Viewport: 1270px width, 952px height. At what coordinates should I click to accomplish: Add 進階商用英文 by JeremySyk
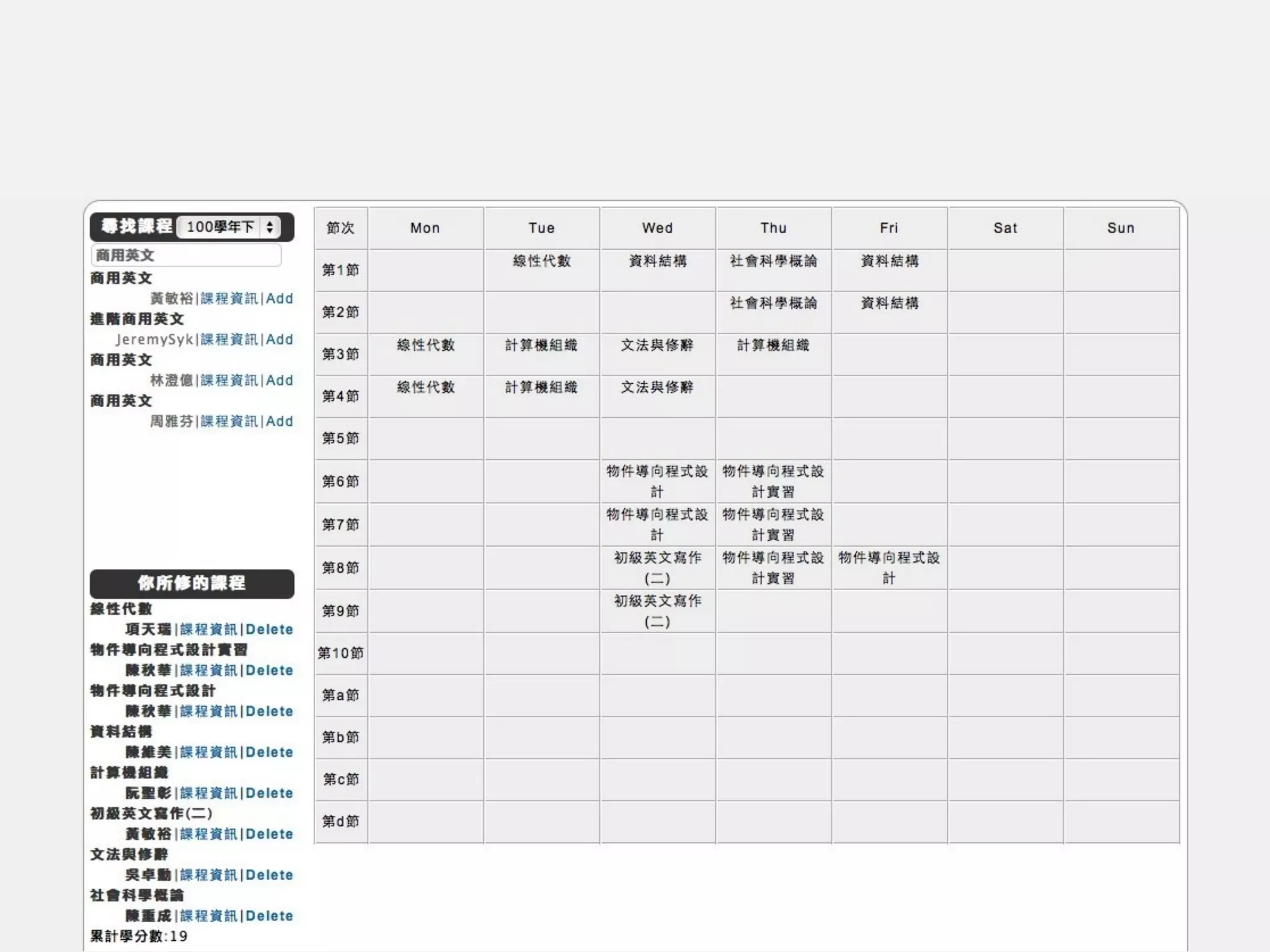click(279, 340)
